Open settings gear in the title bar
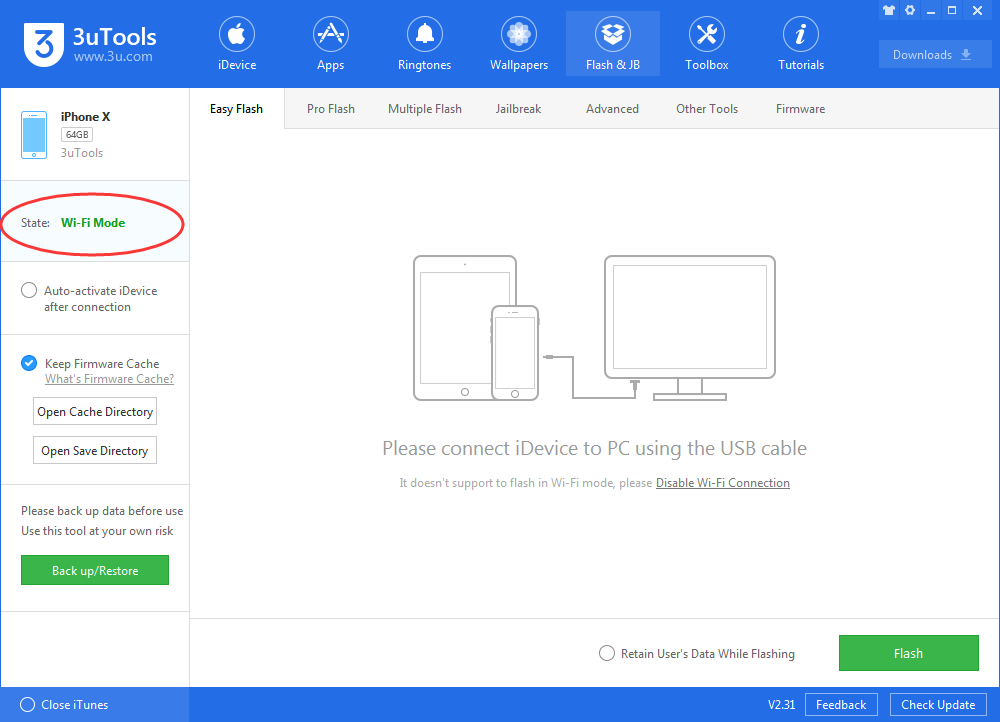 point(910,10)
